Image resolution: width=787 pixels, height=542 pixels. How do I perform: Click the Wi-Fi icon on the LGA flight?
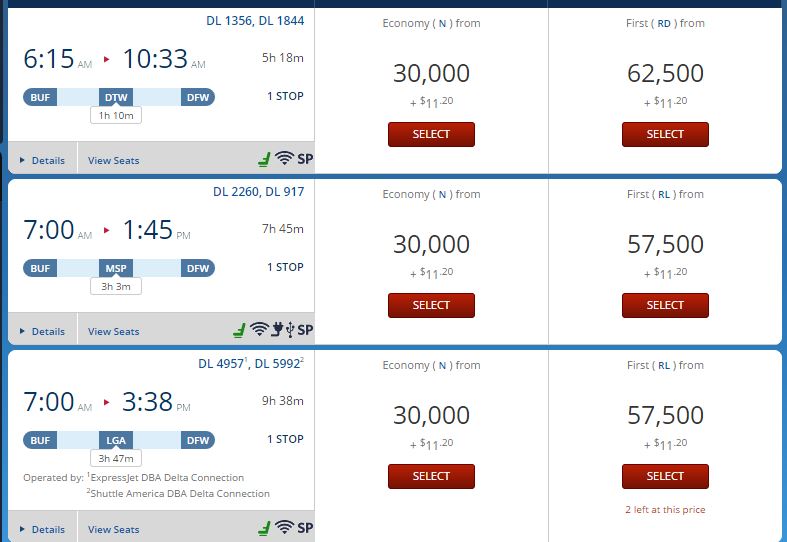[x=284, y=527]
